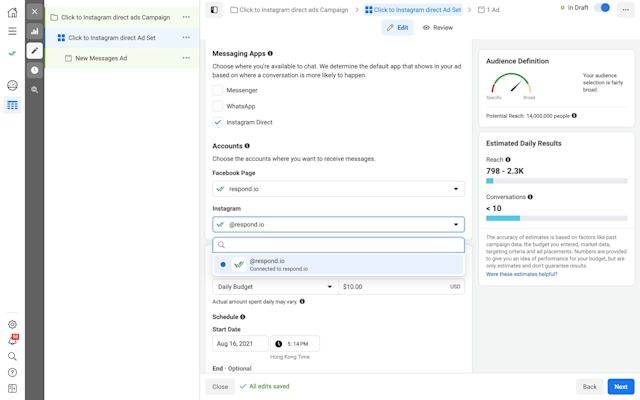Uncheck the Instagram Direct checkbox
The image size is (640, 400).
tap(218, 122)
